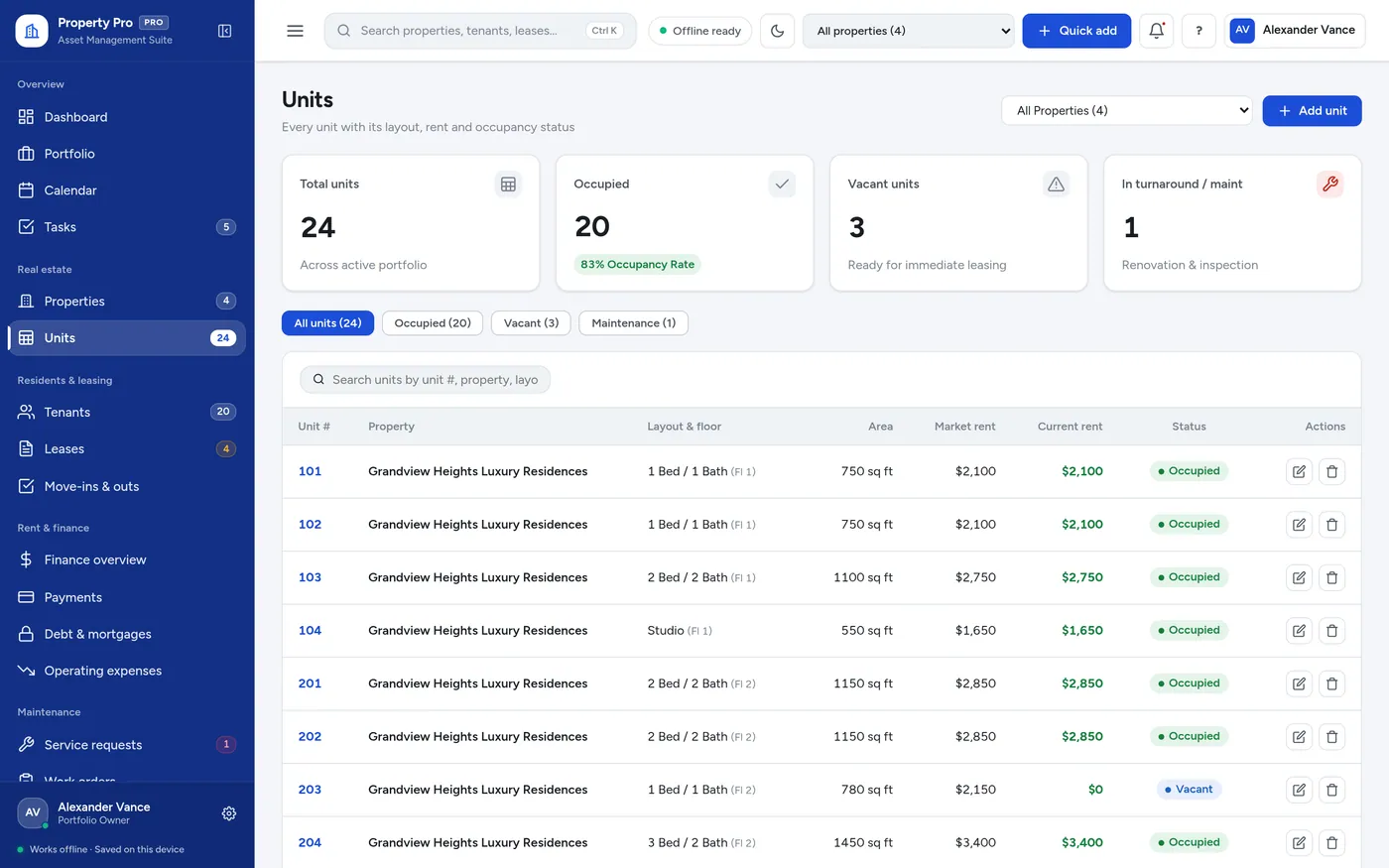Toggle dark mode with the moon icon
Screen dimensions: 1389x868
click(778, 31)
